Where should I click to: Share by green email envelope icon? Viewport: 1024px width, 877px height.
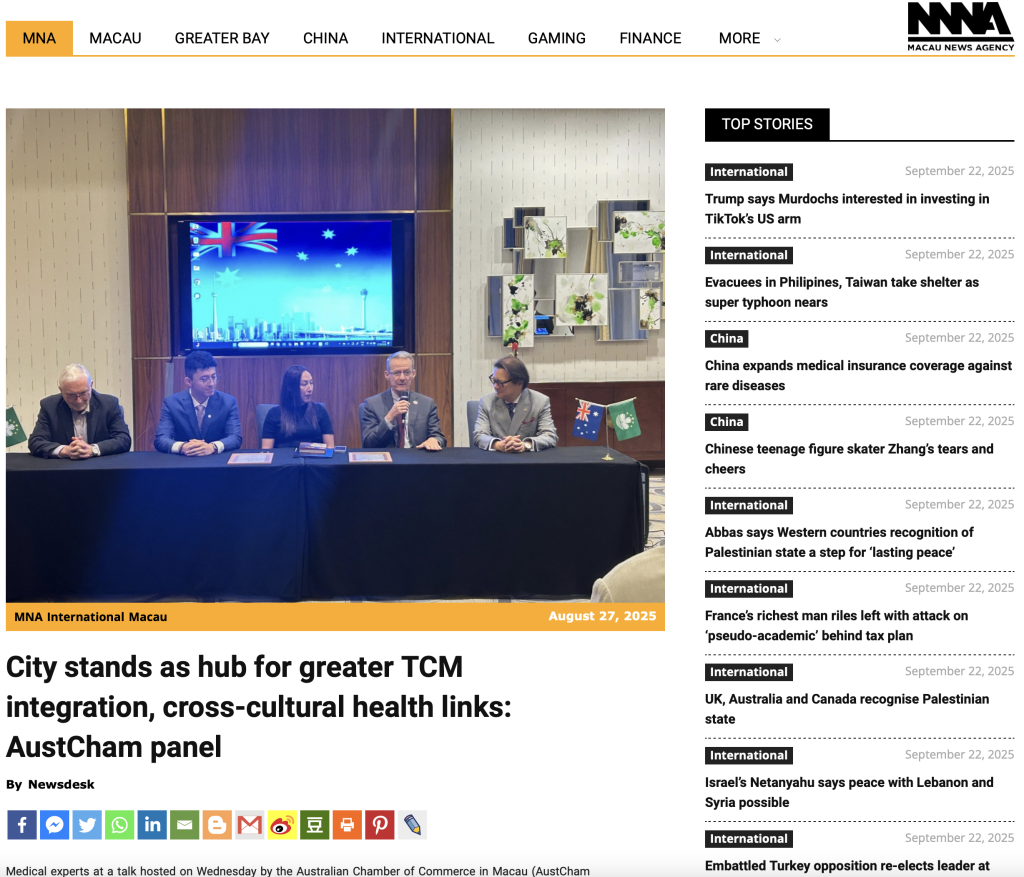click(x=185, y=825)
